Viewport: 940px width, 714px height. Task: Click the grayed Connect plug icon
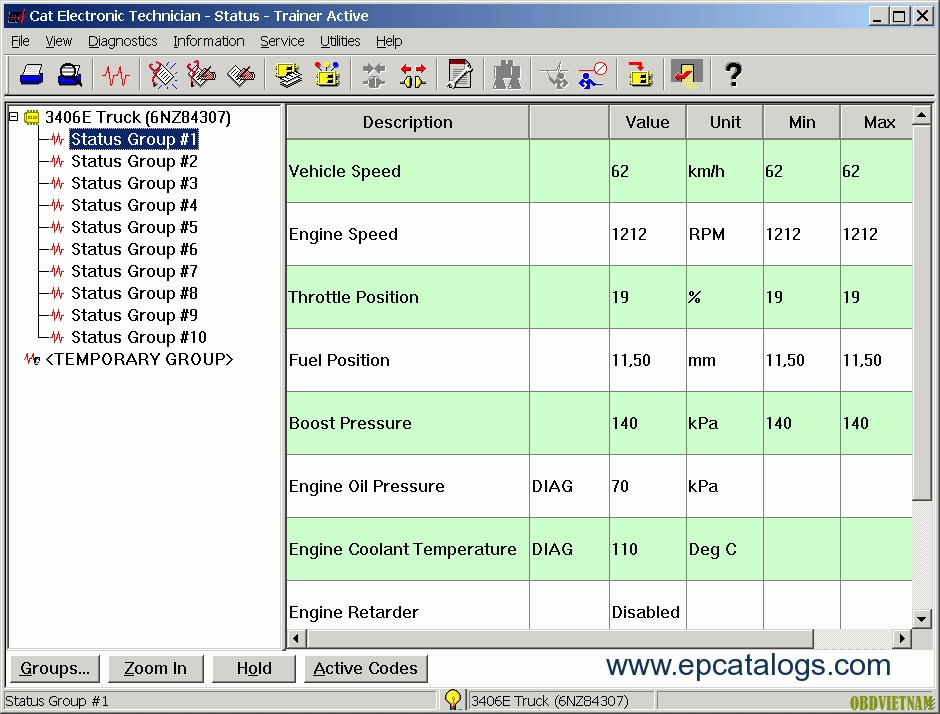click(374, 76)
